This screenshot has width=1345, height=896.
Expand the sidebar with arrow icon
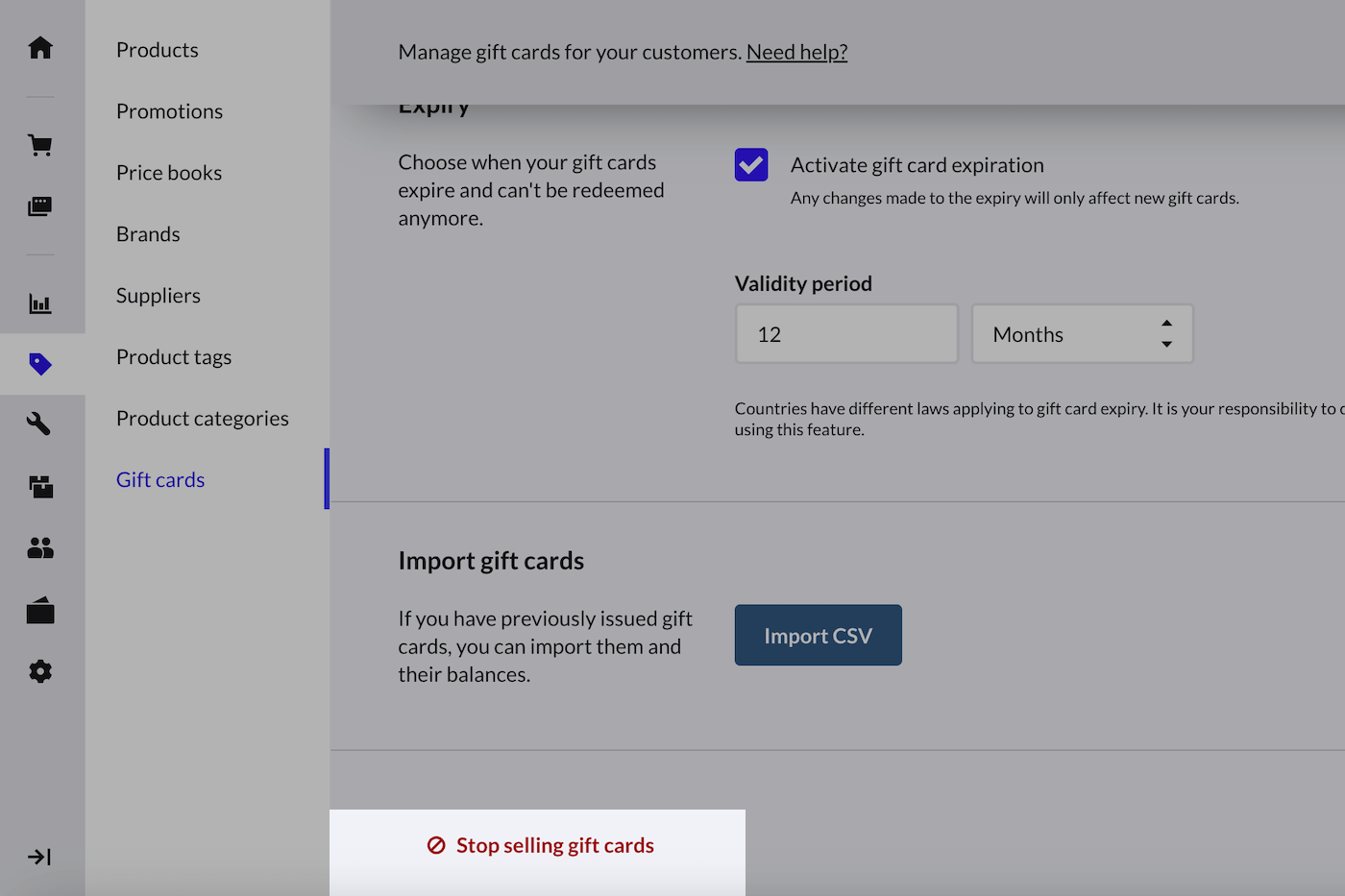(x=40, y=857)
